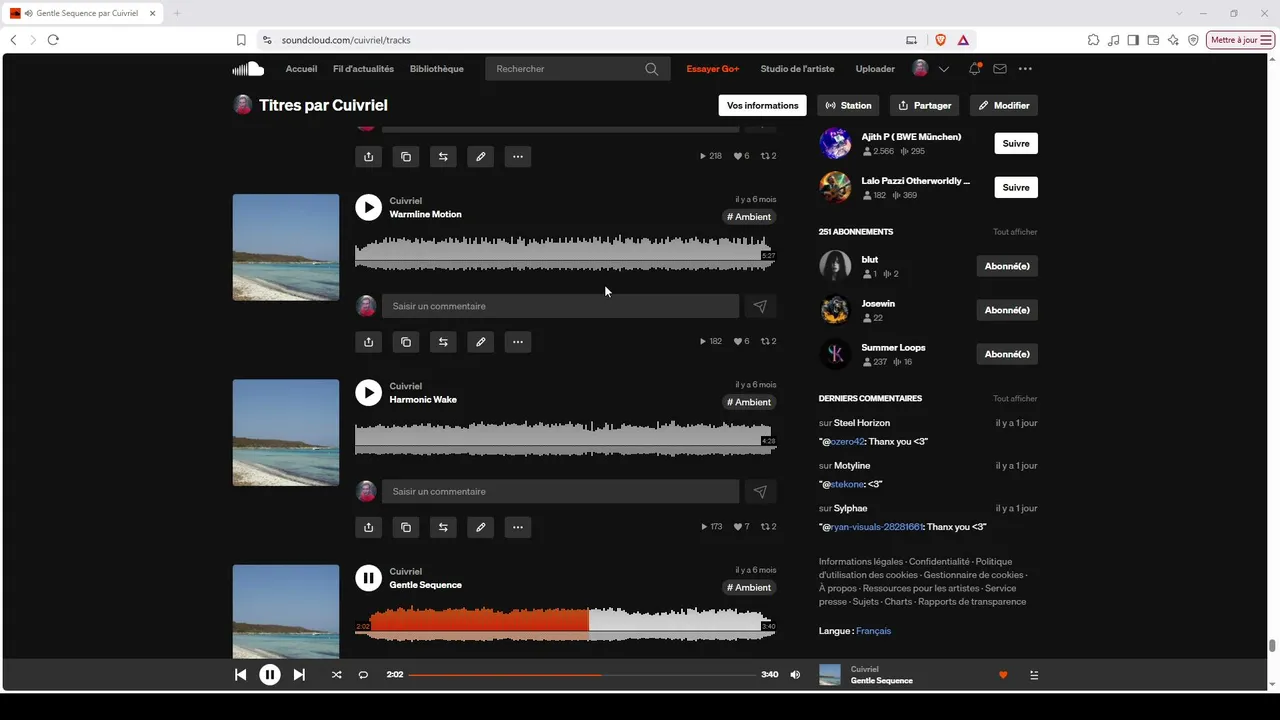Go to the Accueil tab

click(x=301, y=69)
